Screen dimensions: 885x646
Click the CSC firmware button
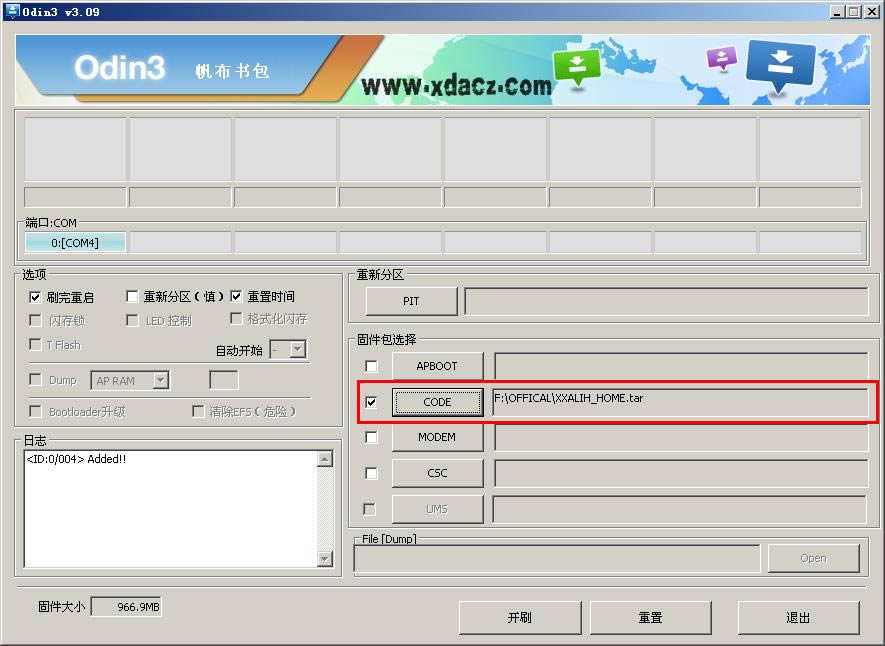[x=437, y=472]
